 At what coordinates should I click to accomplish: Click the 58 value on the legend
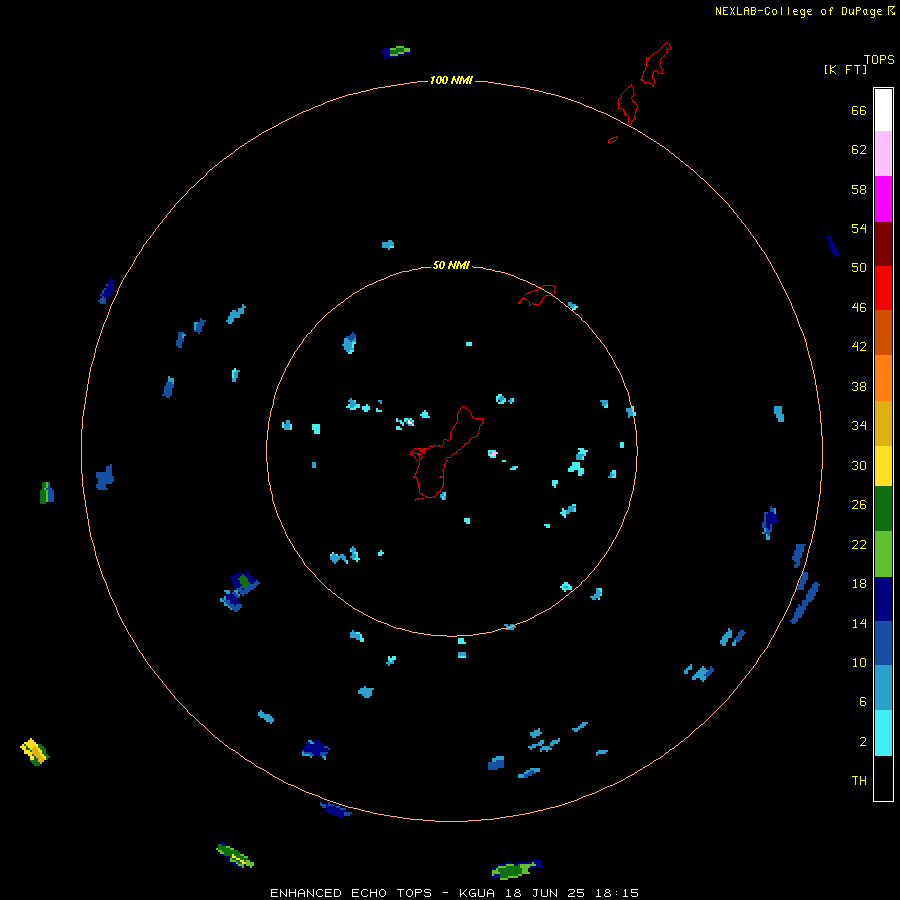click(x=859, y=189)
